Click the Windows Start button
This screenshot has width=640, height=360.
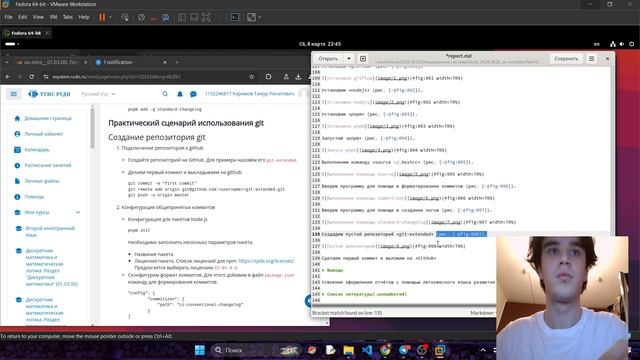[x=200, y=350]
